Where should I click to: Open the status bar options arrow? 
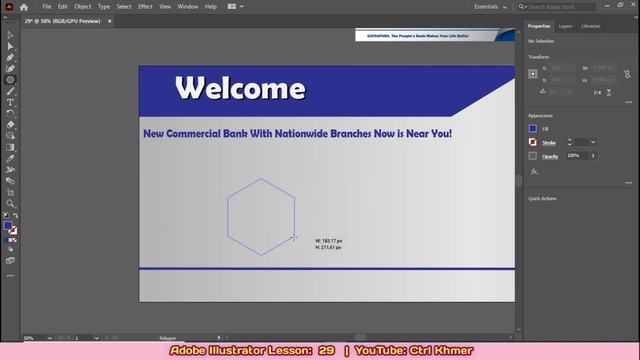point(219,338)
